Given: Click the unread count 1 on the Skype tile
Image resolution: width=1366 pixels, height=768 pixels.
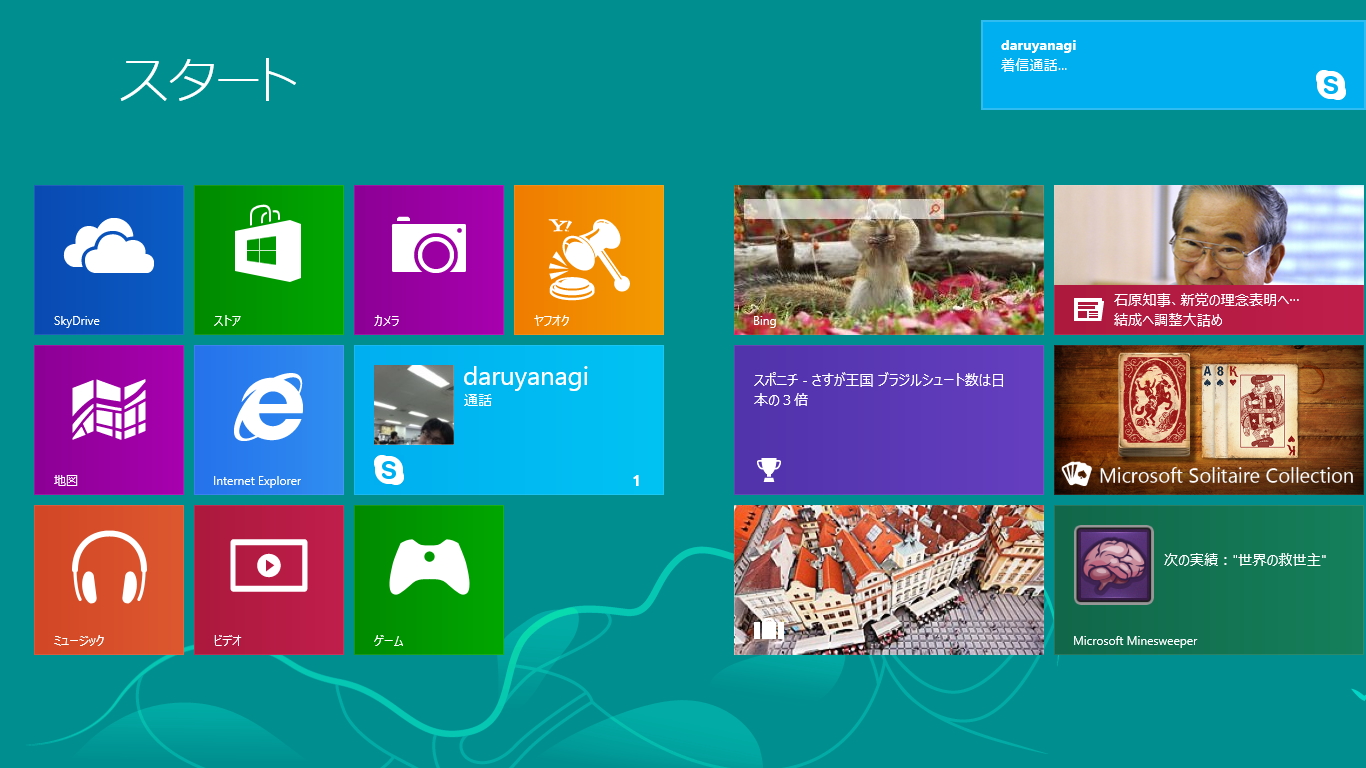Looking at the screenshot, I should (636, 481).
